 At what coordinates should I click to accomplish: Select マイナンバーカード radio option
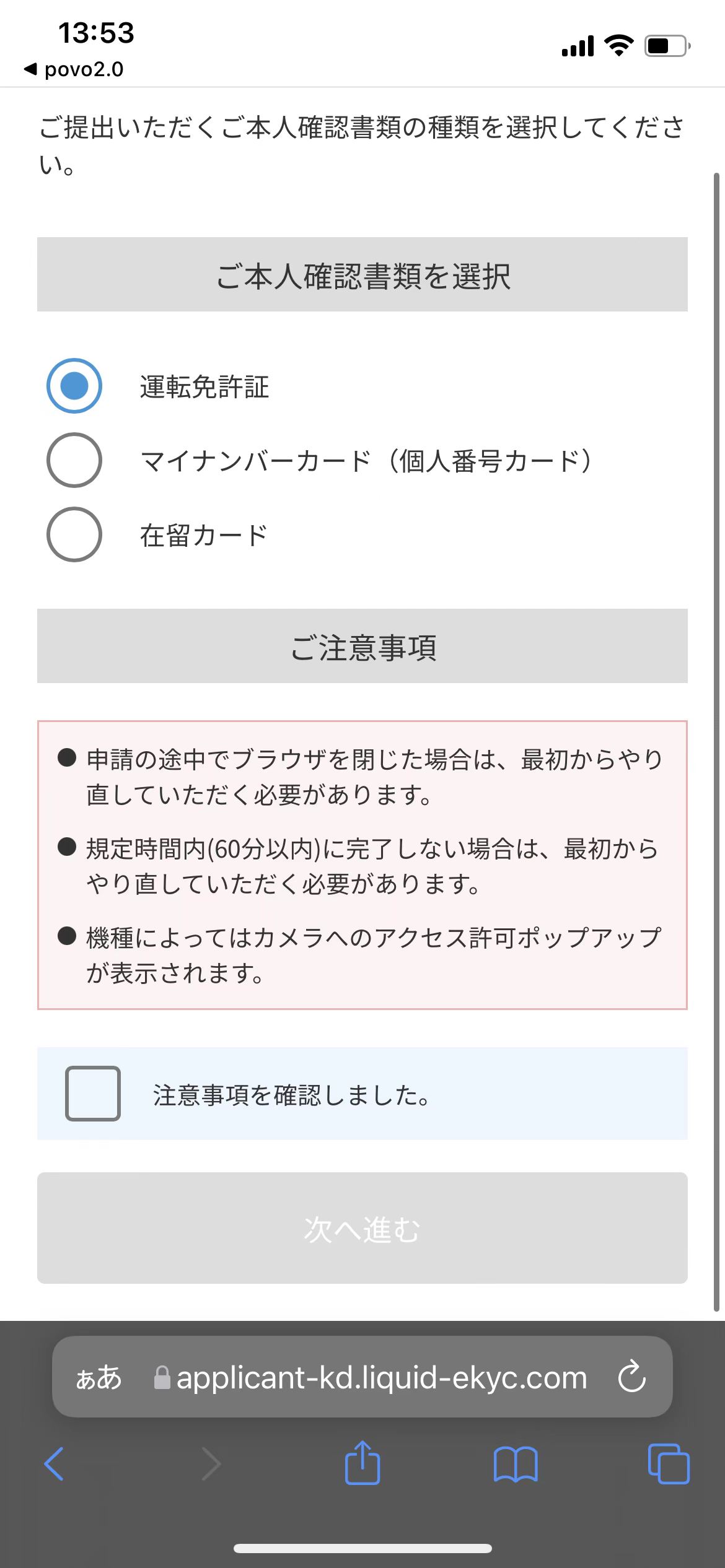pos(74,460)
